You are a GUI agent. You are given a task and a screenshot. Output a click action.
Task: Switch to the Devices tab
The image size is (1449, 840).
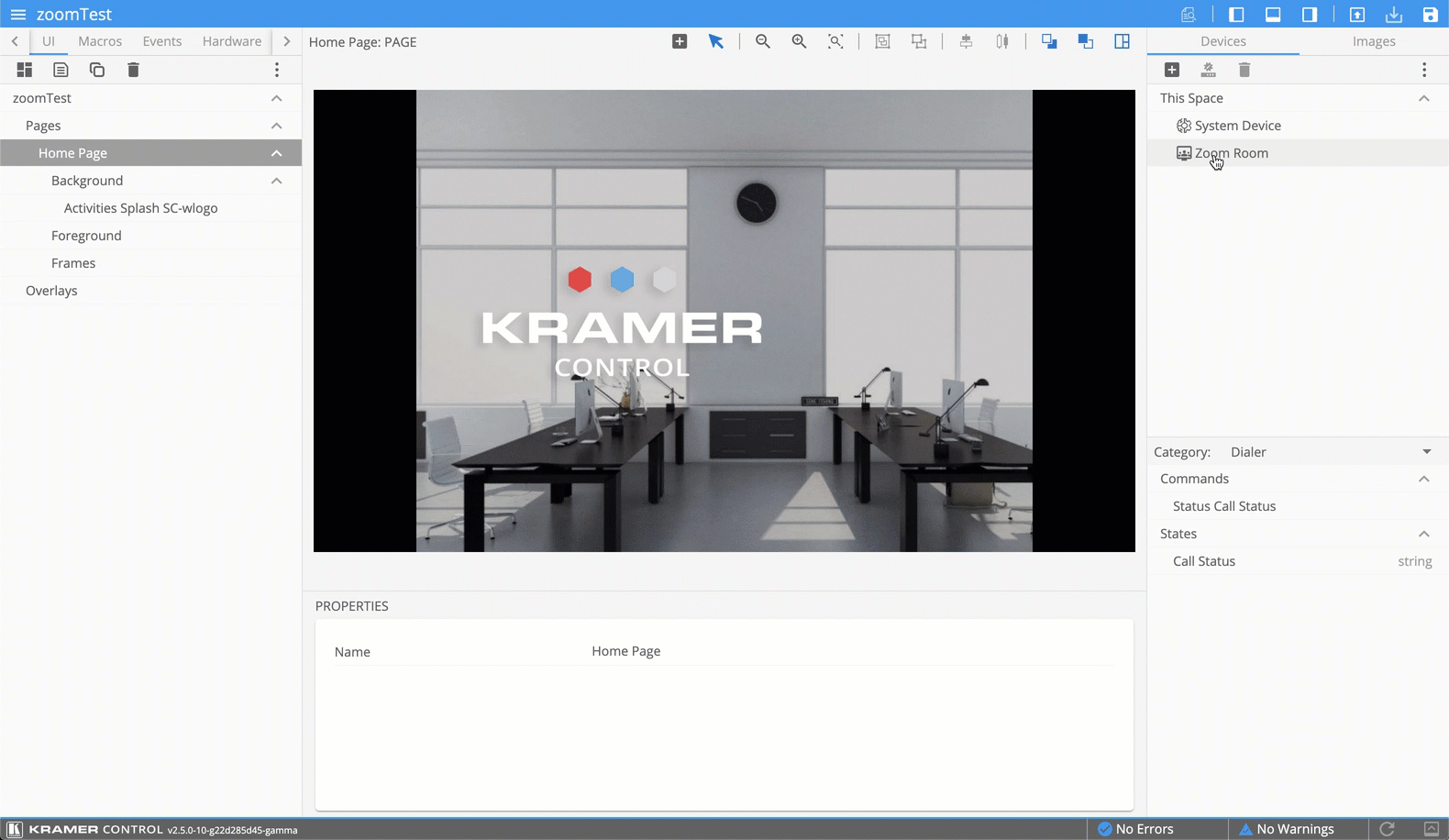(x=1223, y=41)
